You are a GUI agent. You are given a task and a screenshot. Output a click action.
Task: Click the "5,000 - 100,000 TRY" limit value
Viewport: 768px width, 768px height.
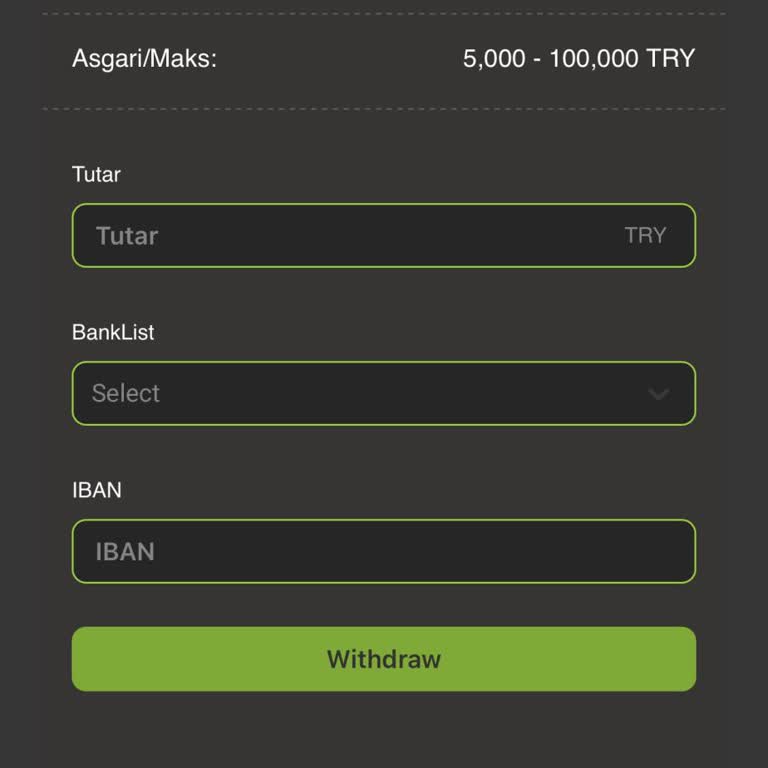click(x=578, y=58)
